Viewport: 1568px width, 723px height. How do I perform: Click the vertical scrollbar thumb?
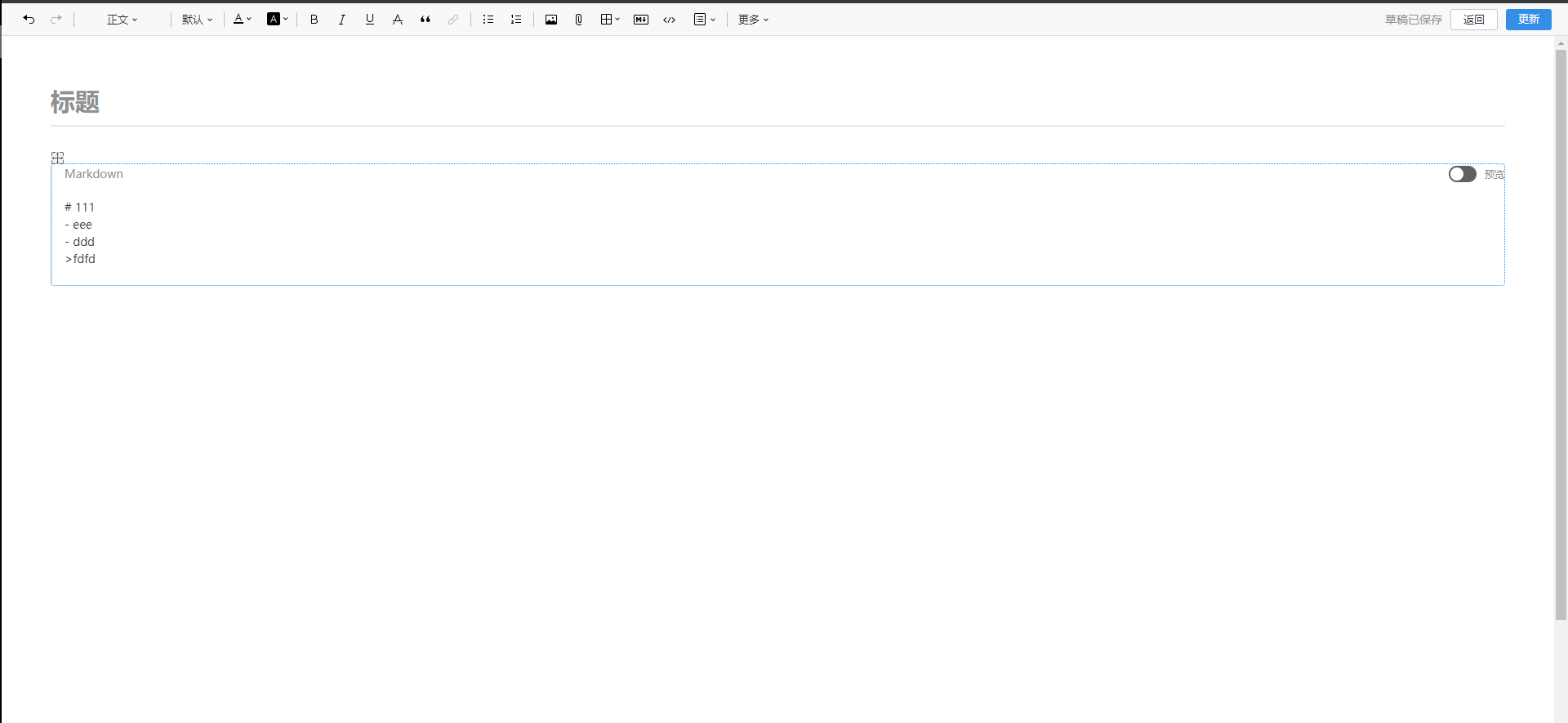tap(1561, 335)
